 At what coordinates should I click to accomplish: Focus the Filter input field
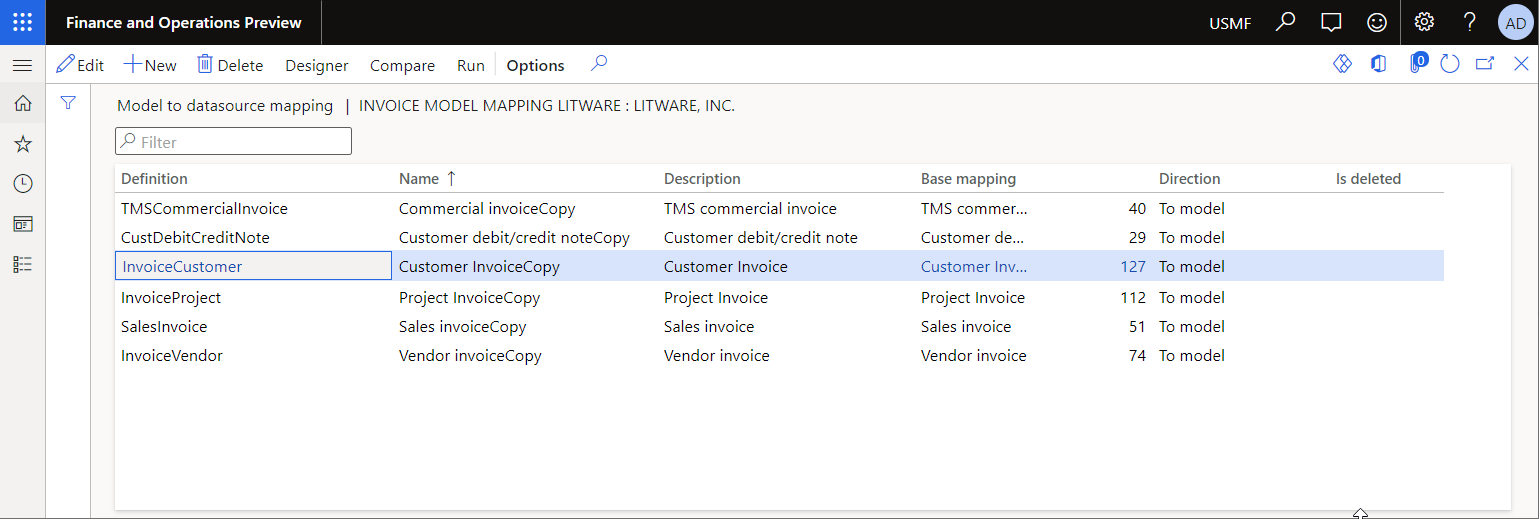click(x=234, y=141)
